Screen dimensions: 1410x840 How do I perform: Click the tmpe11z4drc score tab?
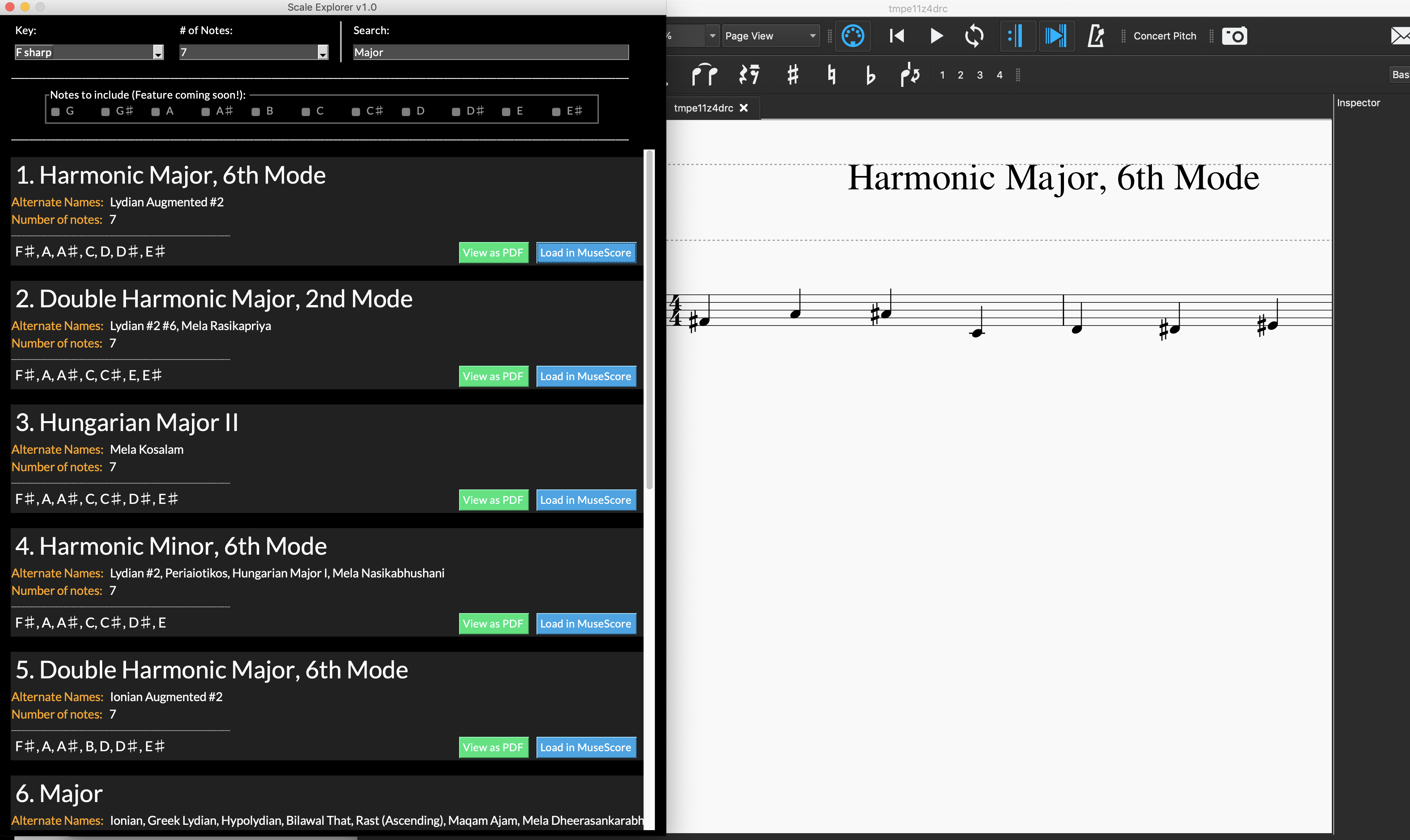703,108
